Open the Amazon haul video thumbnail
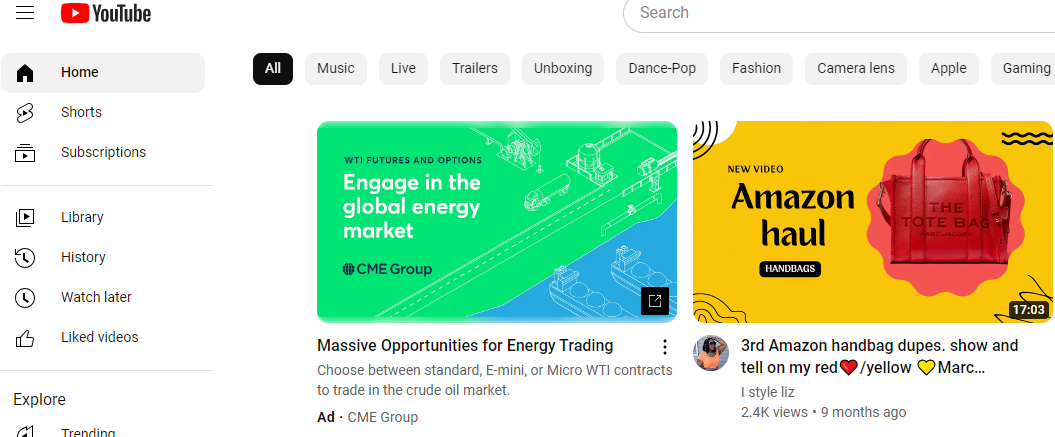This screenshot has height=437, width=1055. (x=872, y=222)
